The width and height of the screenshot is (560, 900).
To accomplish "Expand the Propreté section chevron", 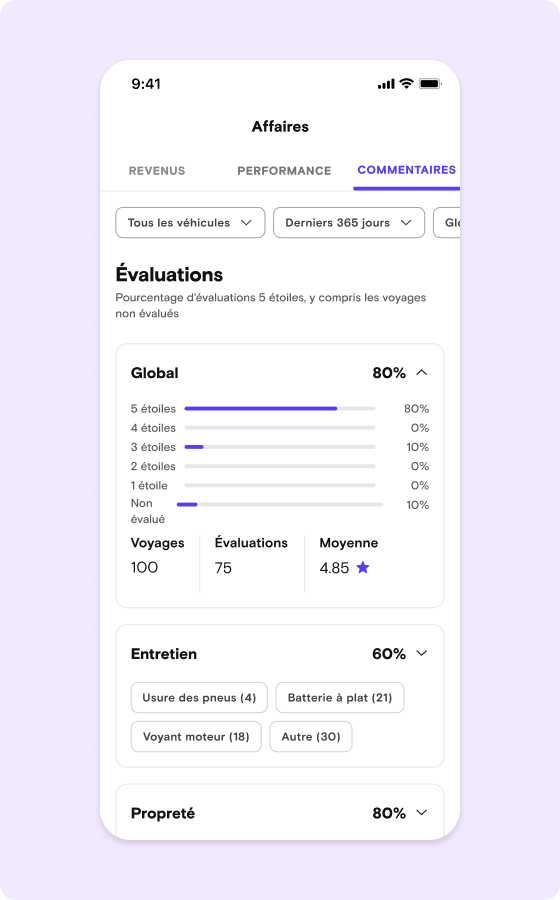I will pos(422,813).
